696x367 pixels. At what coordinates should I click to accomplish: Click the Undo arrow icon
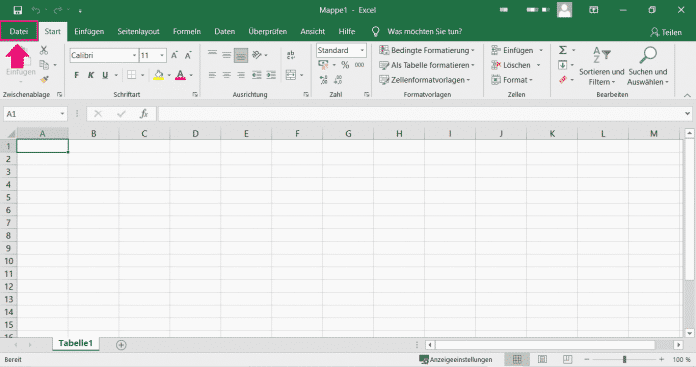36,10
